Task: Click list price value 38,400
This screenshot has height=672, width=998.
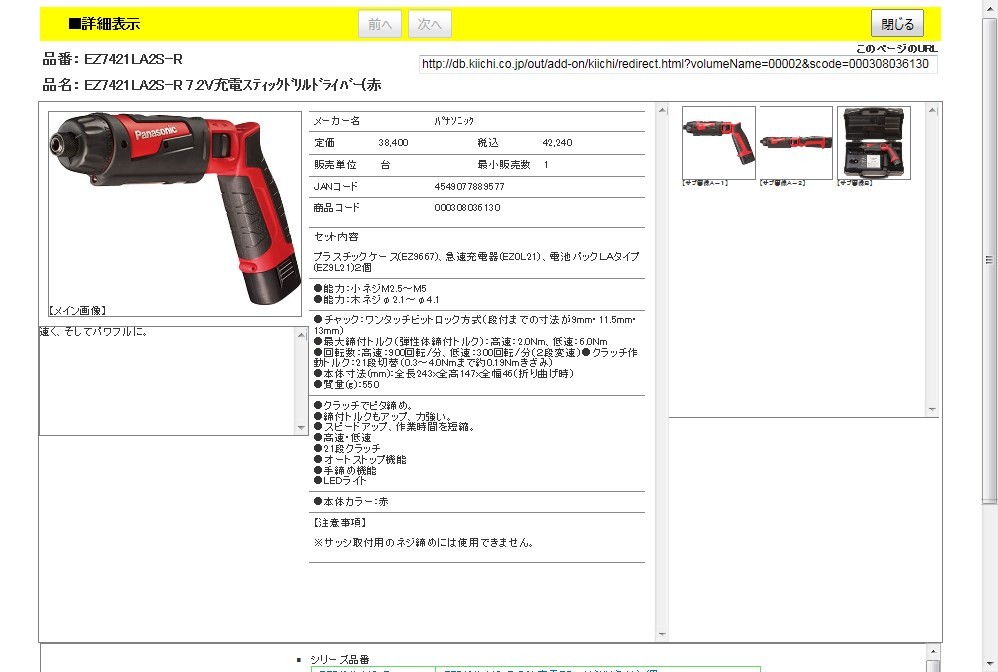Action: click(393, 143)
